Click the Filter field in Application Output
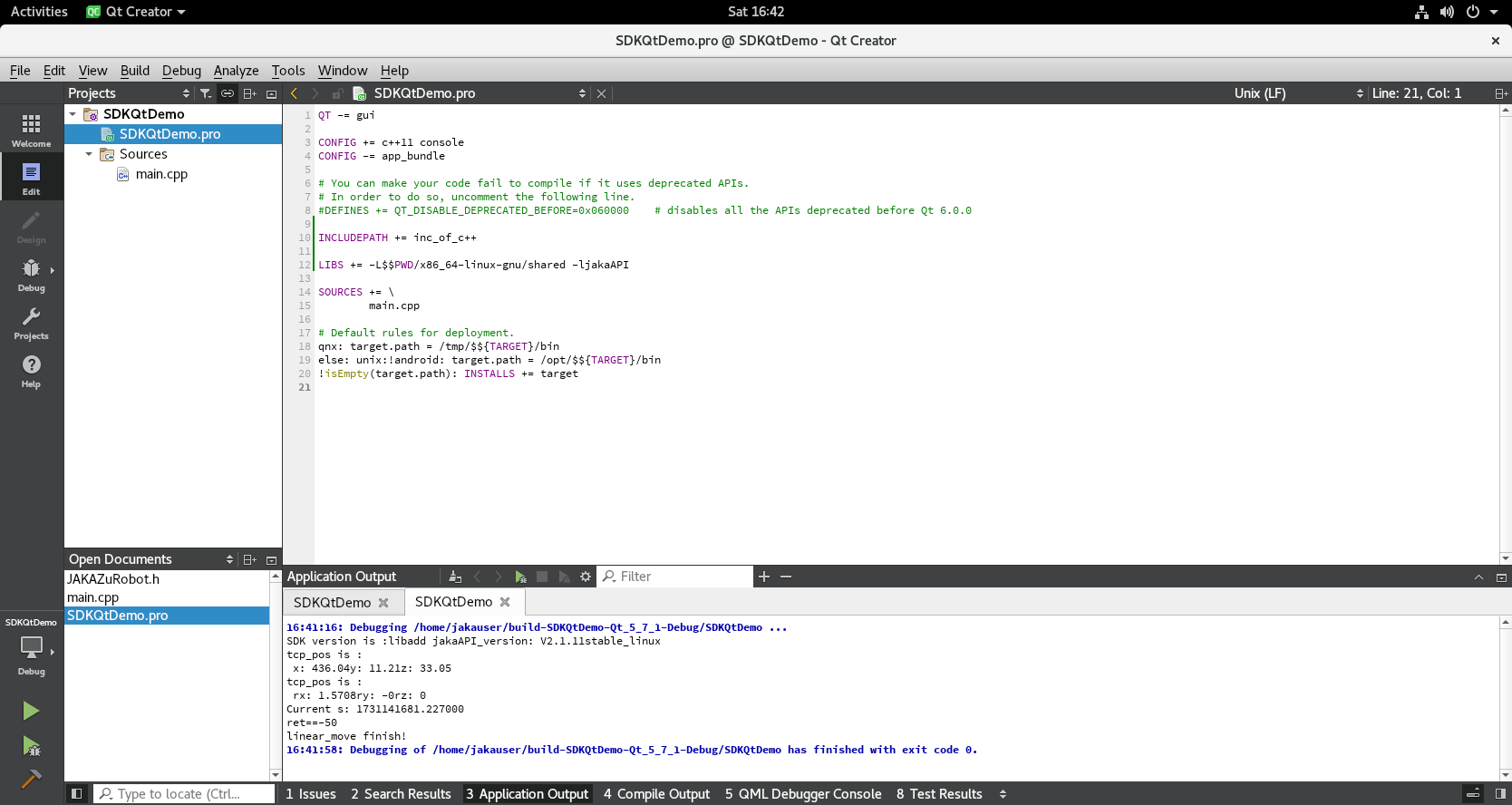This screenshot has width=1512, height=805. [680, 577]
